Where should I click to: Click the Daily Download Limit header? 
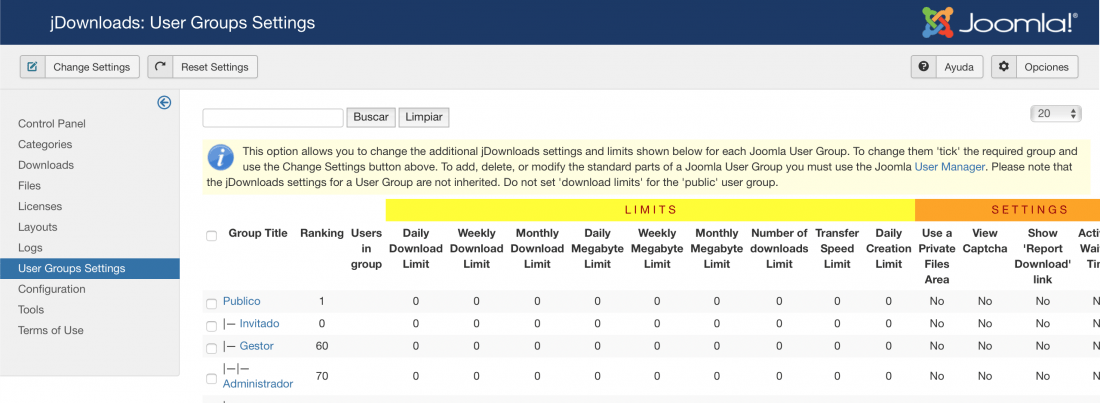pyautogui.click(x=415, y=249)
